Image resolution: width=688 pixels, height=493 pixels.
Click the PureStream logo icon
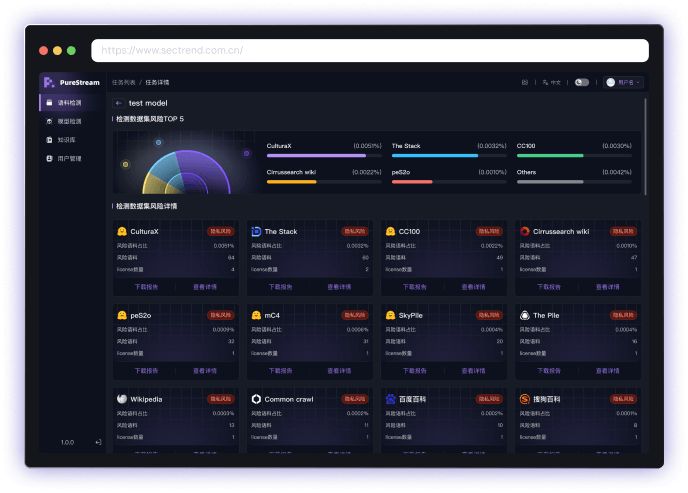tap(49, 82)
